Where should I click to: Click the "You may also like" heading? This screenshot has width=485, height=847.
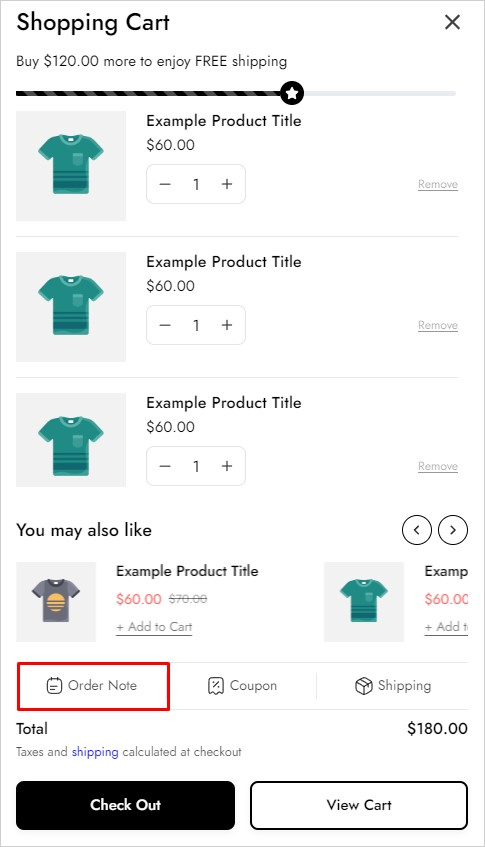coord(84,530)
